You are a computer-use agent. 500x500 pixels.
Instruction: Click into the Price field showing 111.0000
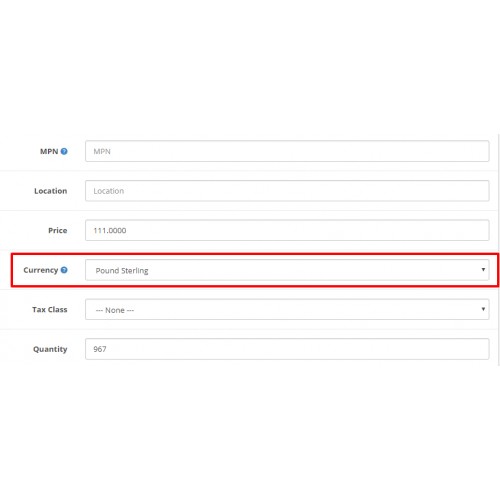[x=287, y=230]
